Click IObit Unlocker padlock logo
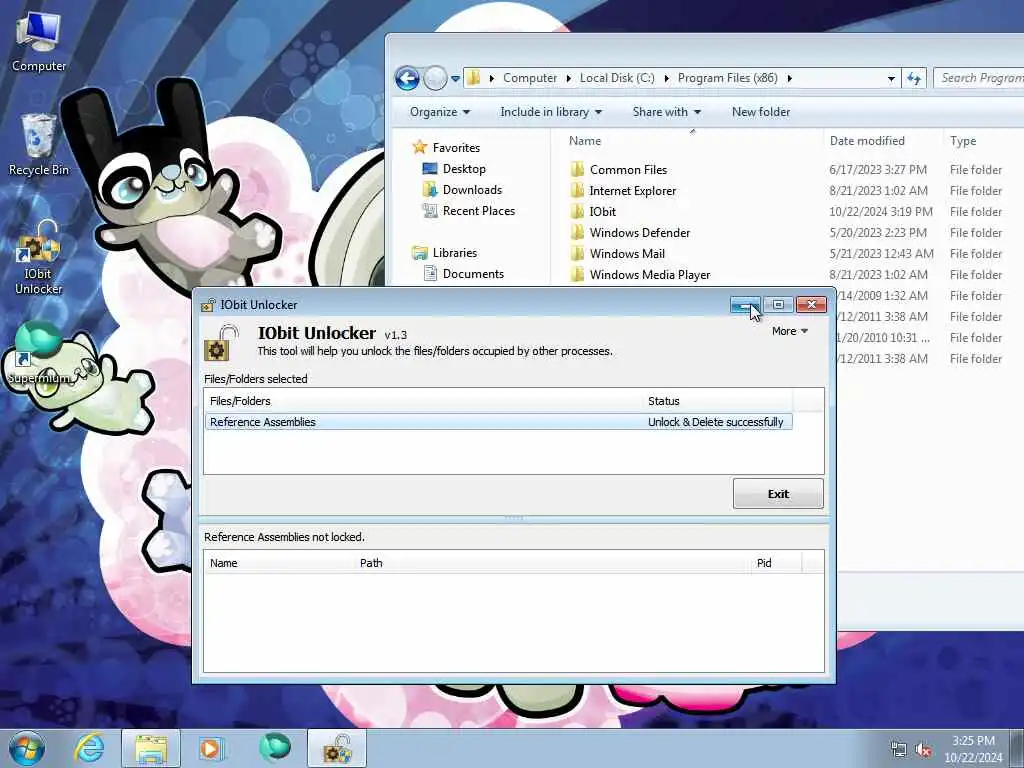 click(221, 343)
